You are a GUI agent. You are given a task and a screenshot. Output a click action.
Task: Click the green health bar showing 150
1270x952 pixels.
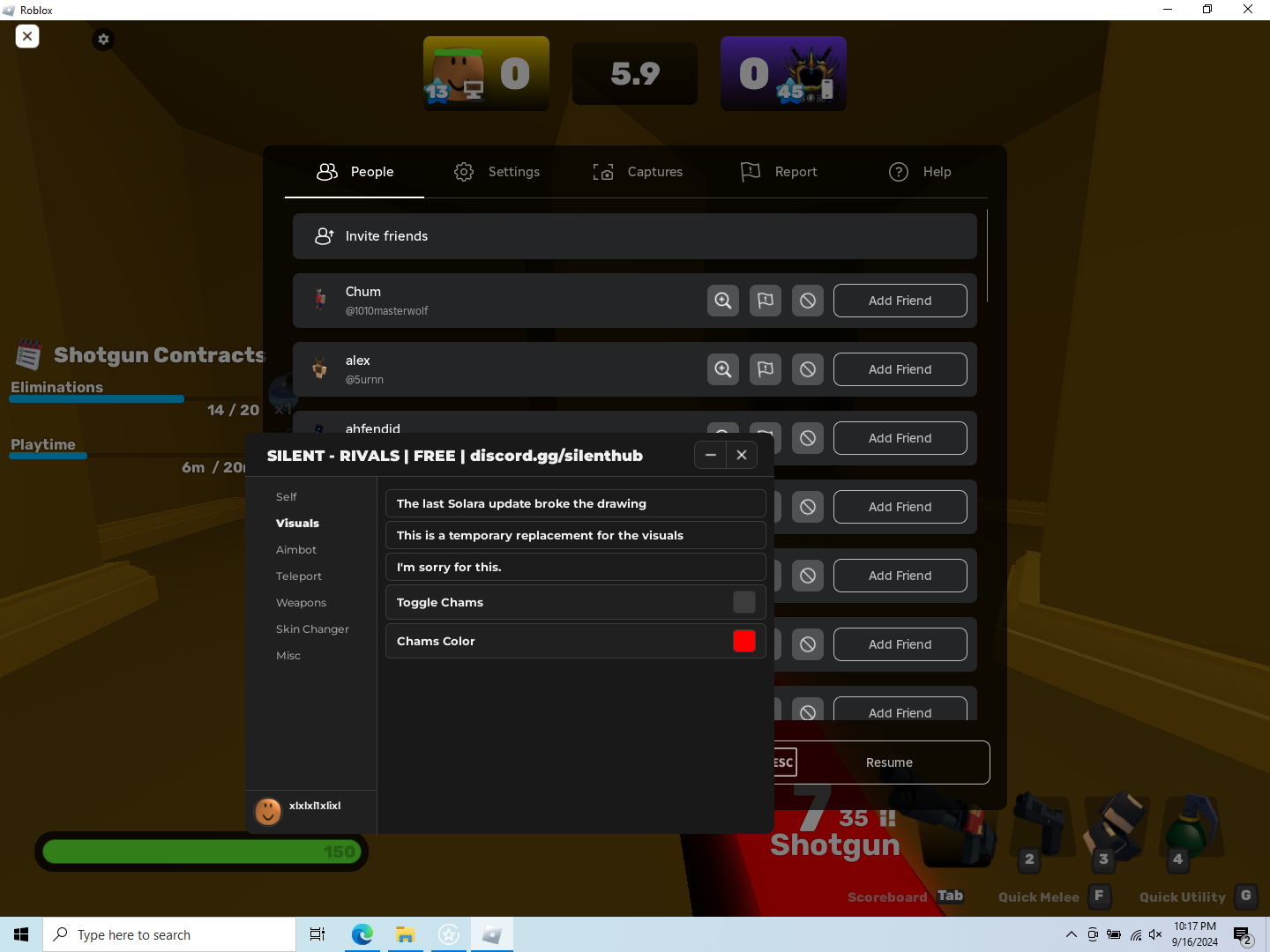[x=201, y=852]
